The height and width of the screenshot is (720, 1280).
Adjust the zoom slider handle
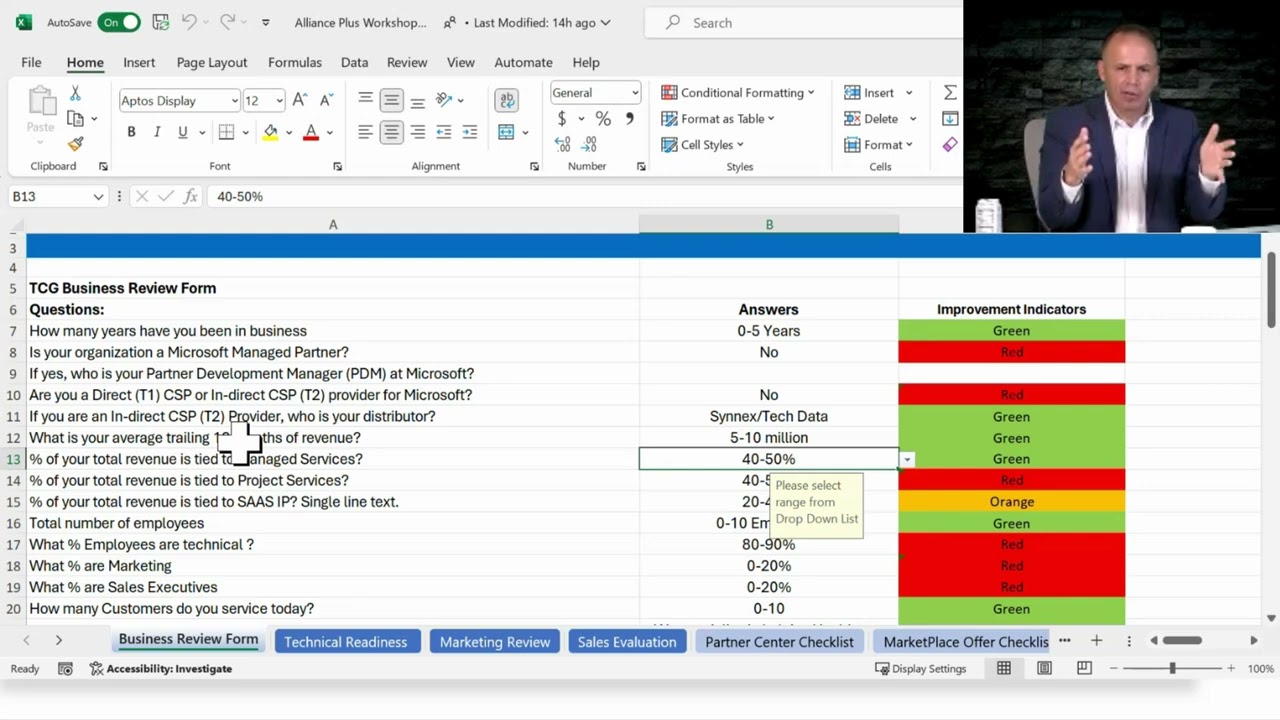pyautogui.click(x=1172, y=668)
